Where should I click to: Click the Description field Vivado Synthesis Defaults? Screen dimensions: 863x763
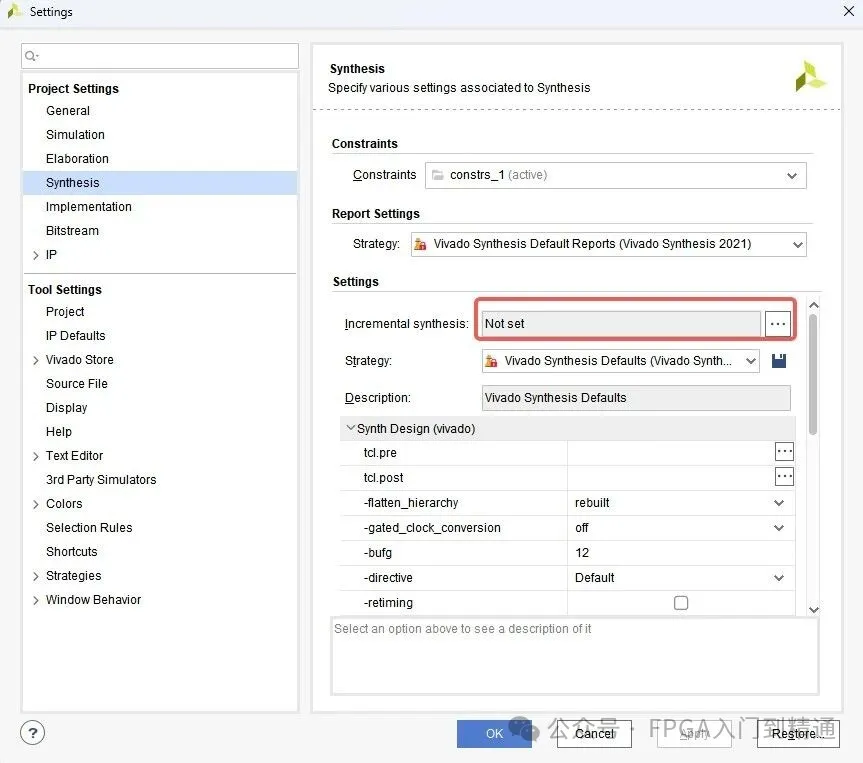tap(636, 398)
